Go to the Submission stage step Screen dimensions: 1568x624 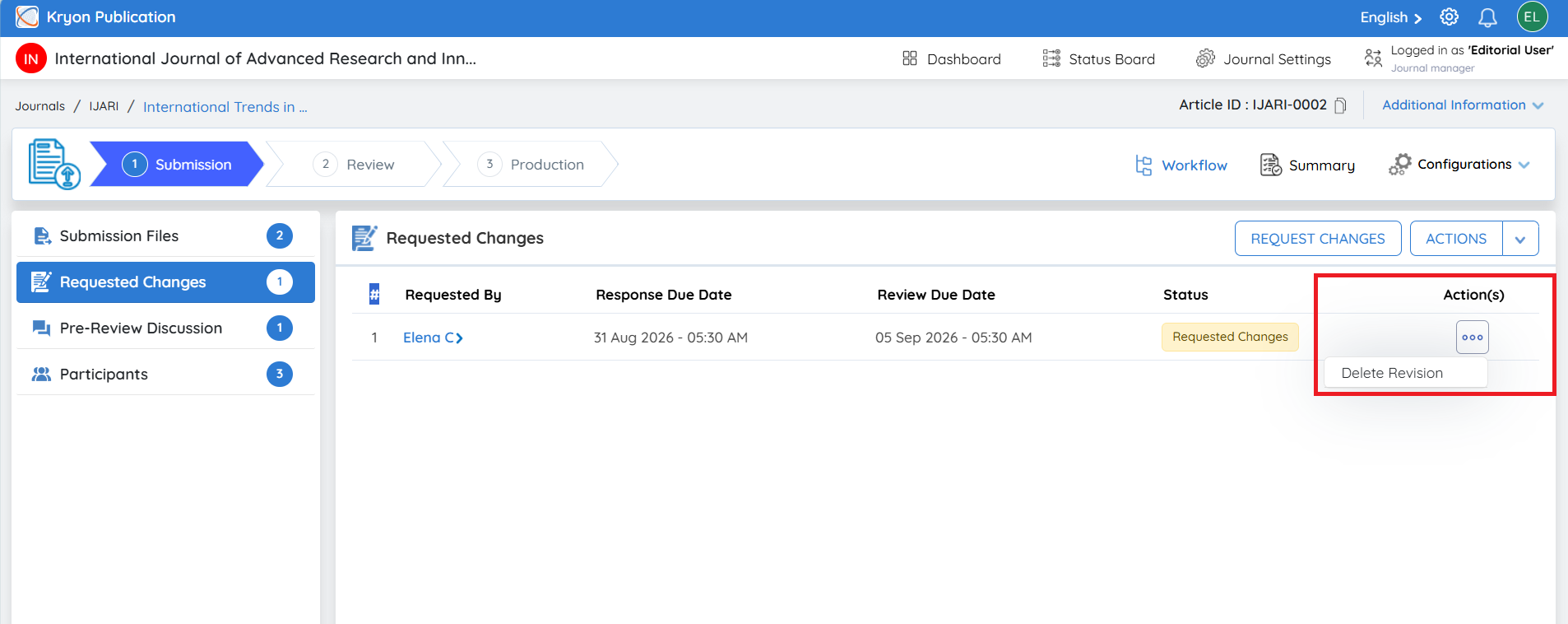pos(177,165)
